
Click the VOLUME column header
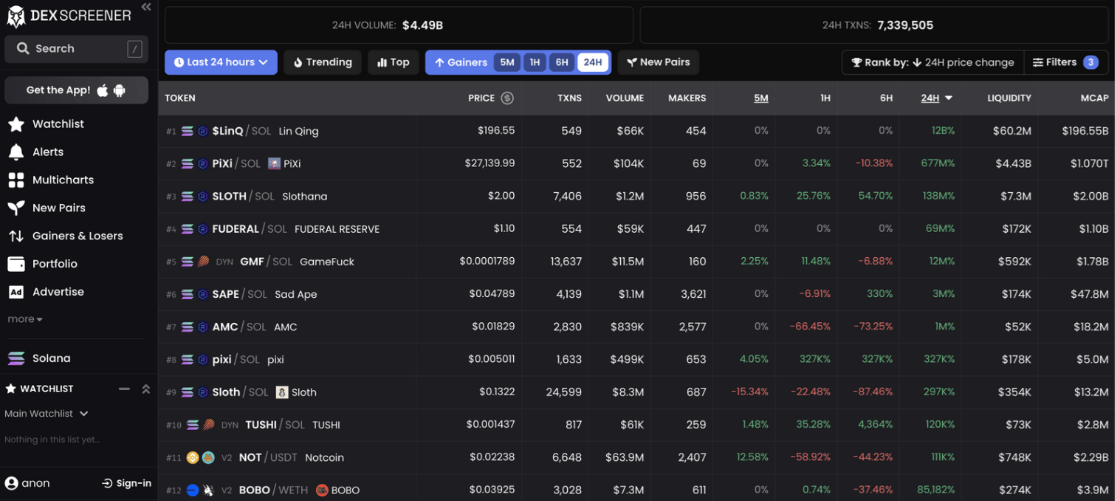625,98
